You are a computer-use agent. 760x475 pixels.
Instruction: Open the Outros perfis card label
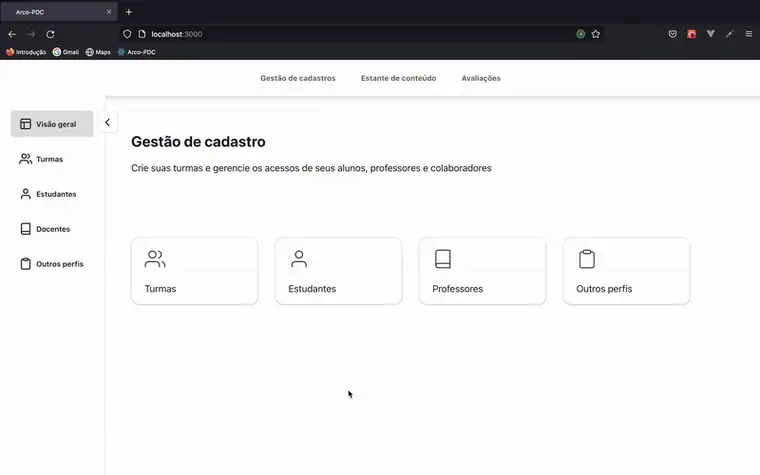(x=604, y=289)
